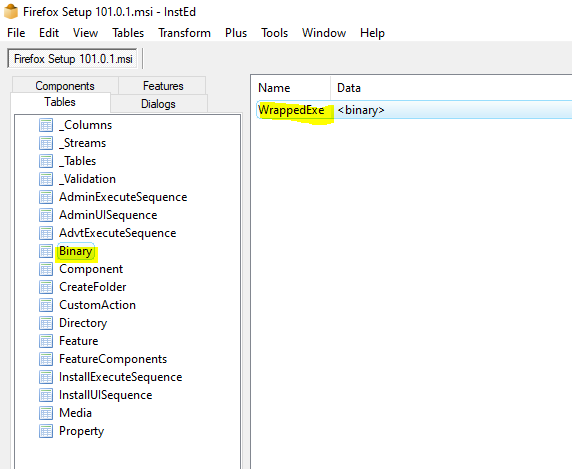
Task: Click the Property table icon
Action: [x=46, y=431]
